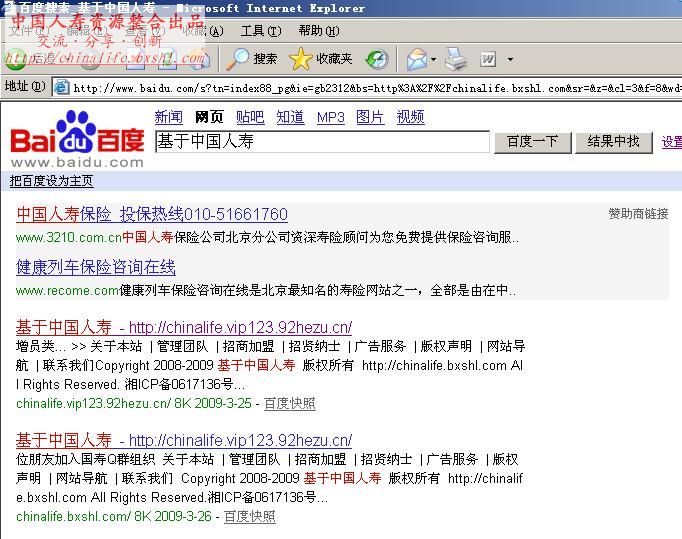
Task: Switch to the MP3 tab
Action: pyautogui.click(x=331, y=117)
